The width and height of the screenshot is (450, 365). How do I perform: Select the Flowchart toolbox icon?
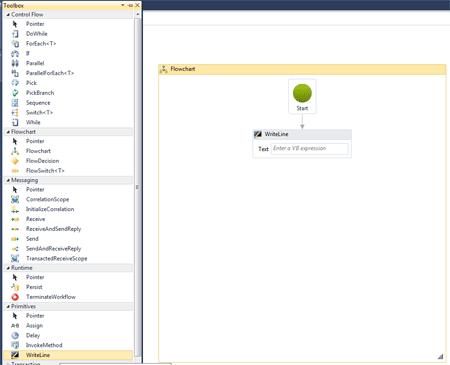point(15,151)
